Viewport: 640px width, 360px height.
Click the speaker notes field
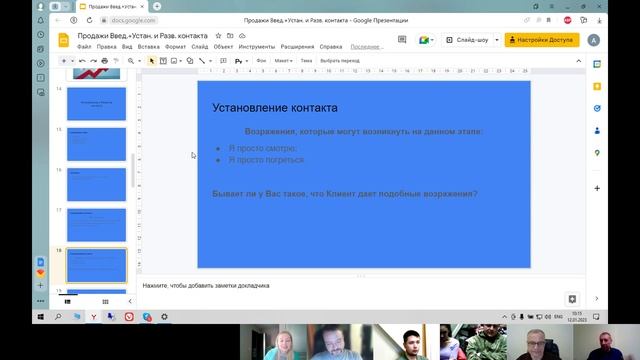[361, 286]
